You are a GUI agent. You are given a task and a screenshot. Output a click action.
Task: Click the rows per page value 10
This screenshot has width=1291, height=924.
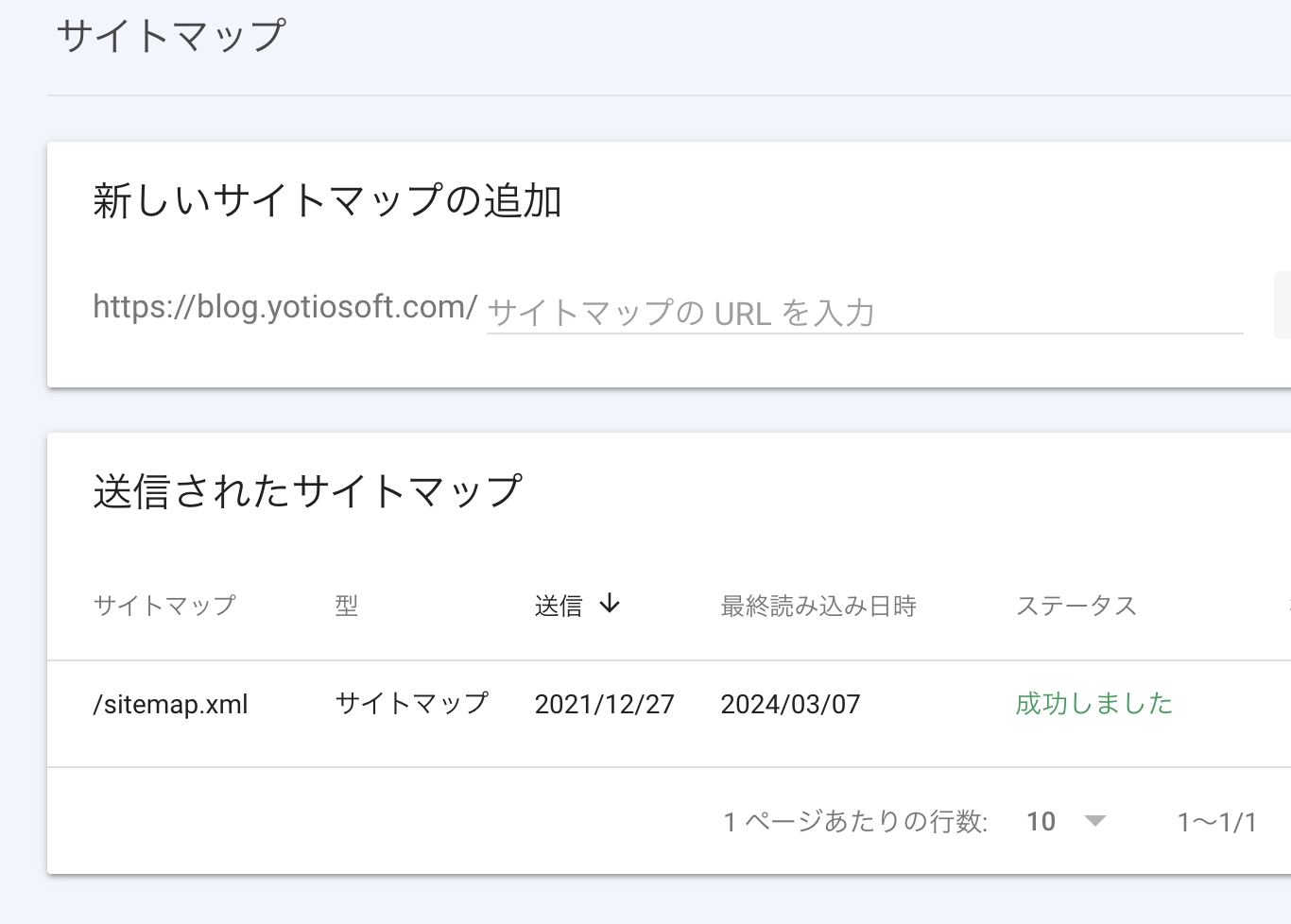1041,822
